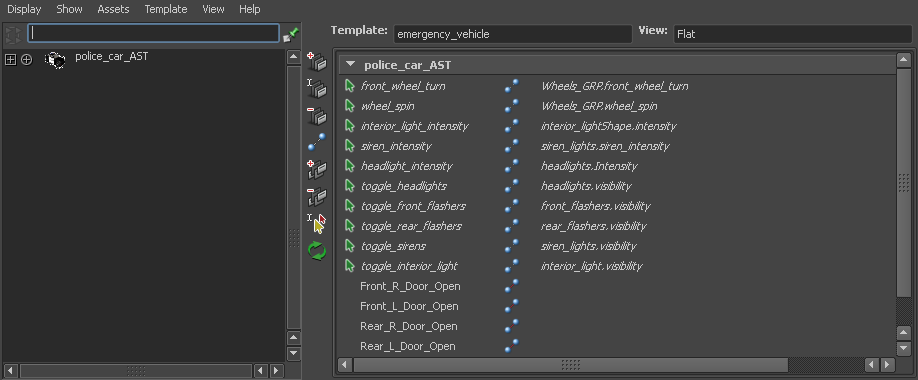Click the green arrow beside toggle_sirens
The width and height of the screenshot is (918, 380).
[350, 246]
